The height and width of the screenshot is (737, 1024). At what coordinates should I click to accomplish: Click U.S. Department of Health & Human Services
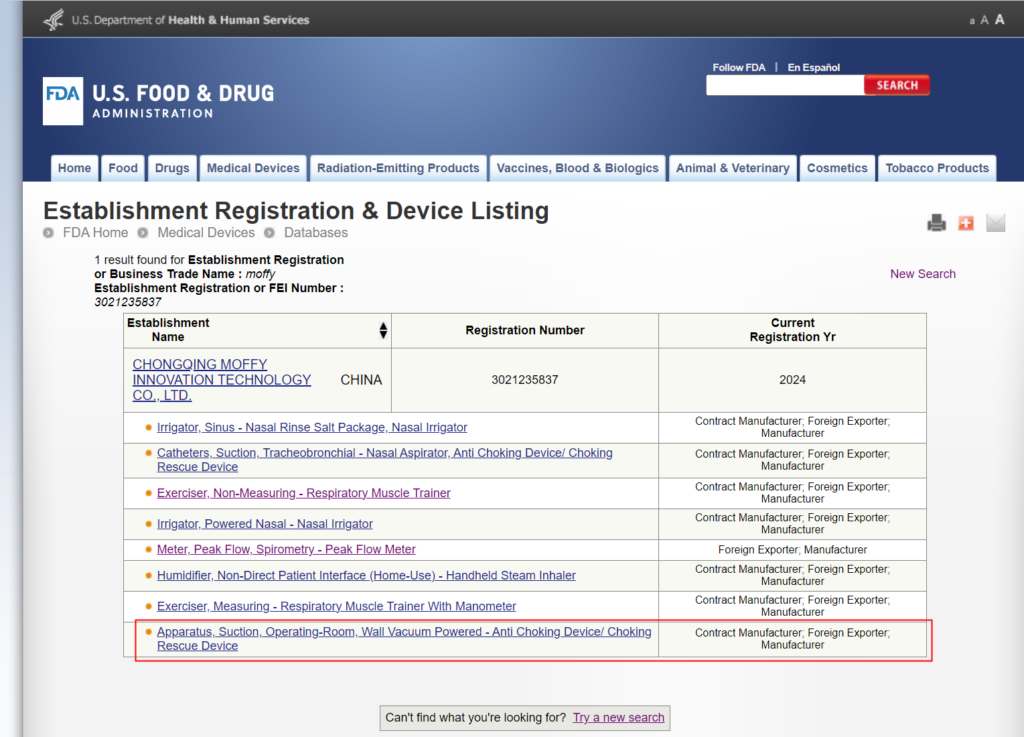(x=190, y=20)
